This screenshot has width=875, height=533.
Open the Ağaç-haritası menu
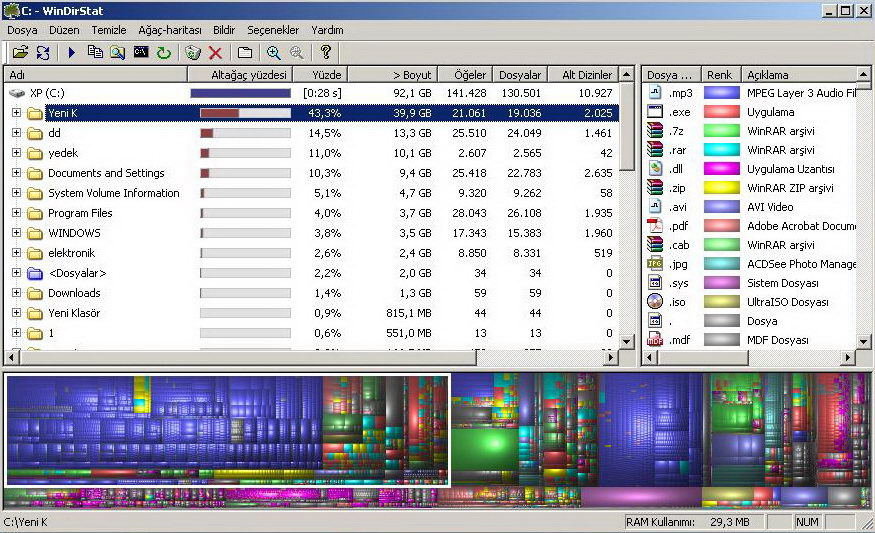[170, 30]
